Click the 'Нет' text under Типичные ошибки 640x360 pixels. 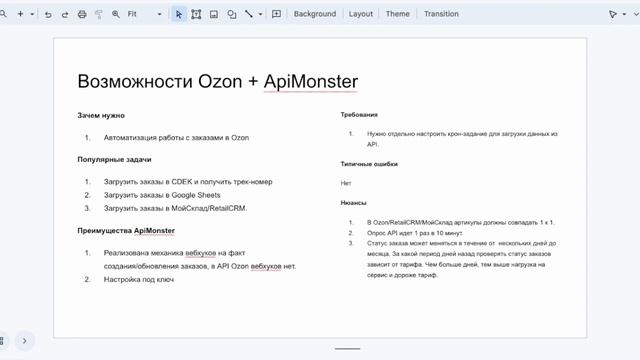(346, 183)
